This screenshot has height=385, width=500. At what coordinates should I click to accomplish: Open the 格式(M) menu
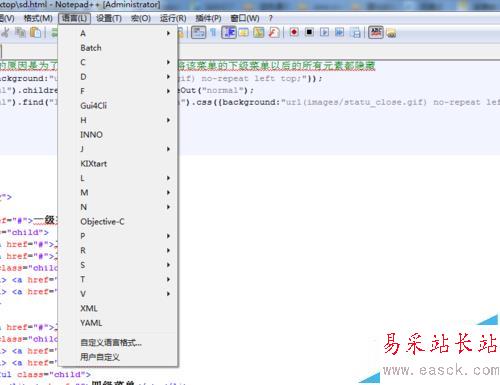[x=38, y=18]
